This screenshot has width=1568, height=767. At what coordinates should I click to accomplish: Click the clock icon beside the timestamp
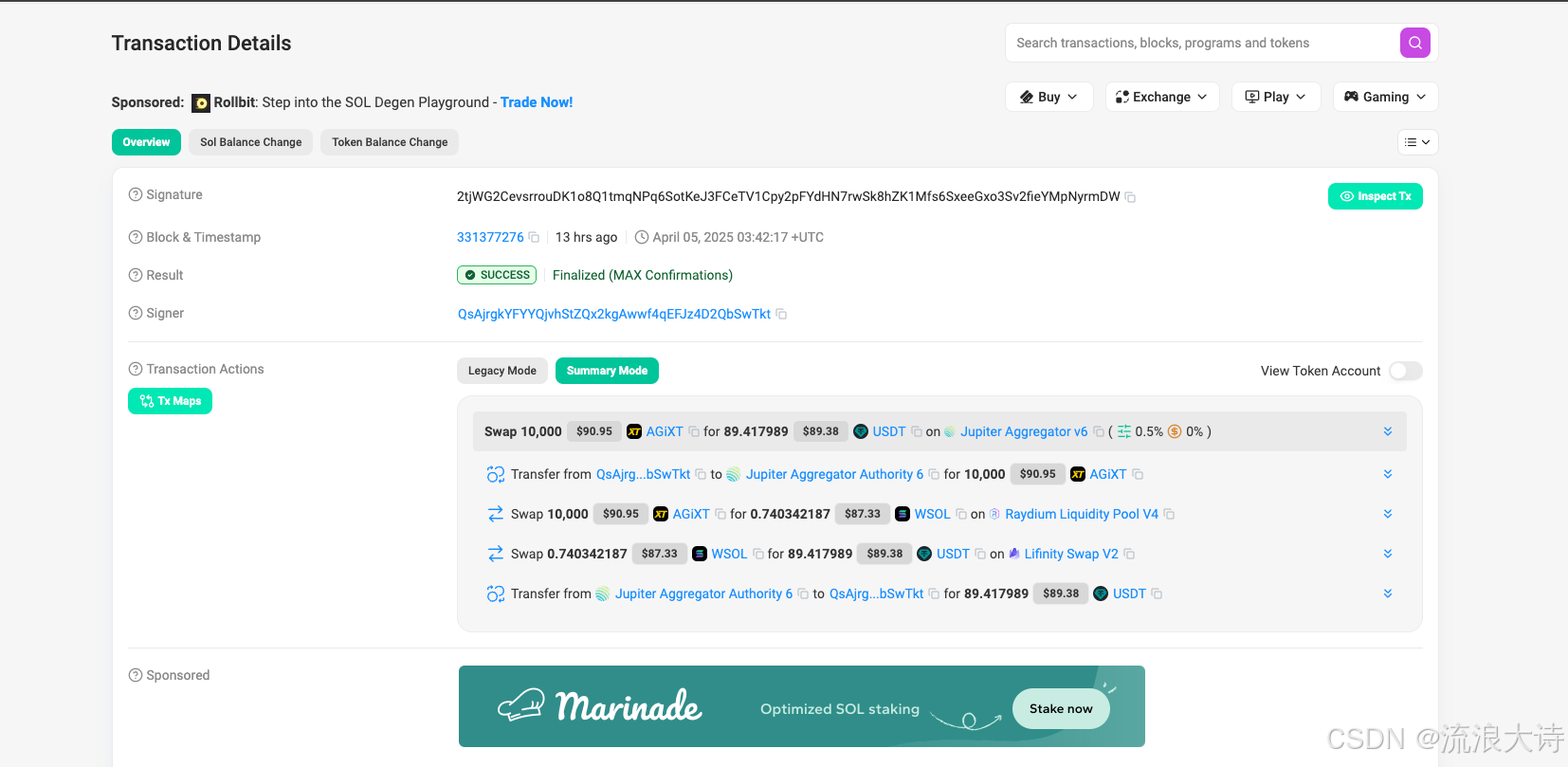tap(642, 237)
